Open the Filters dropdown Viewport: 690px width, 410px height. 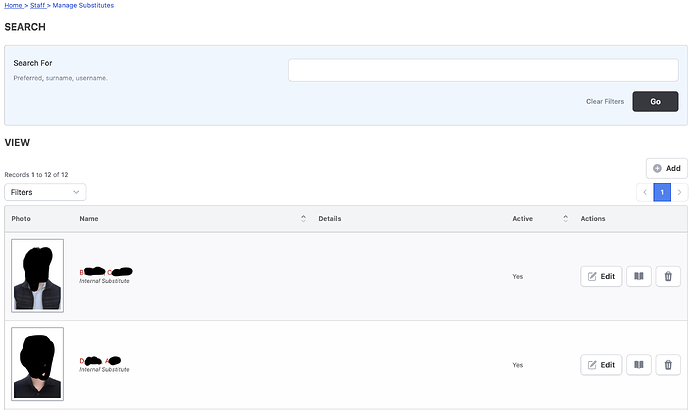pos(45,192)
